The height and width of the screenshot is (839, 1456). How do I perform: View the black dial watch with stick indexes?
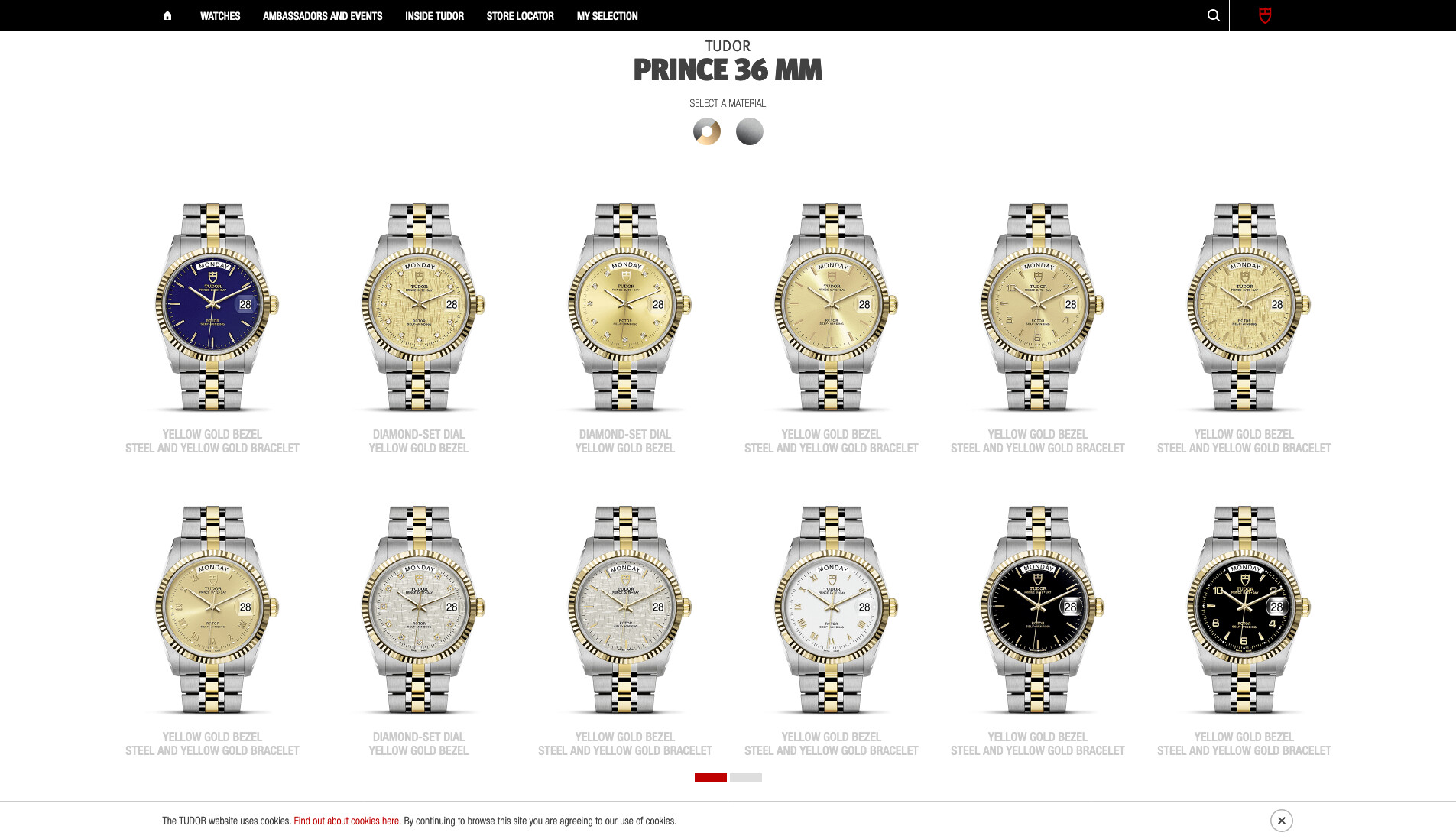coord(1039,610)
